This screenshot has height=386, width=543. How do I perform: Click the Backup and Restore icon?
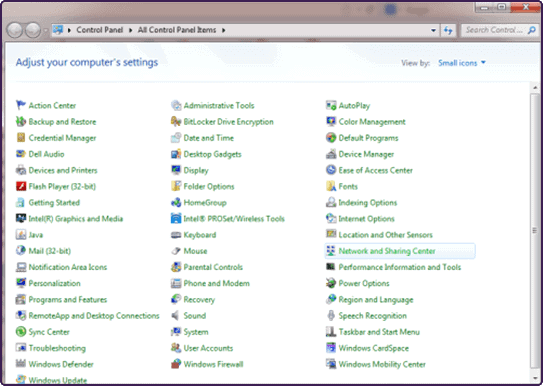pyautogui.click(x=21, y=121)
